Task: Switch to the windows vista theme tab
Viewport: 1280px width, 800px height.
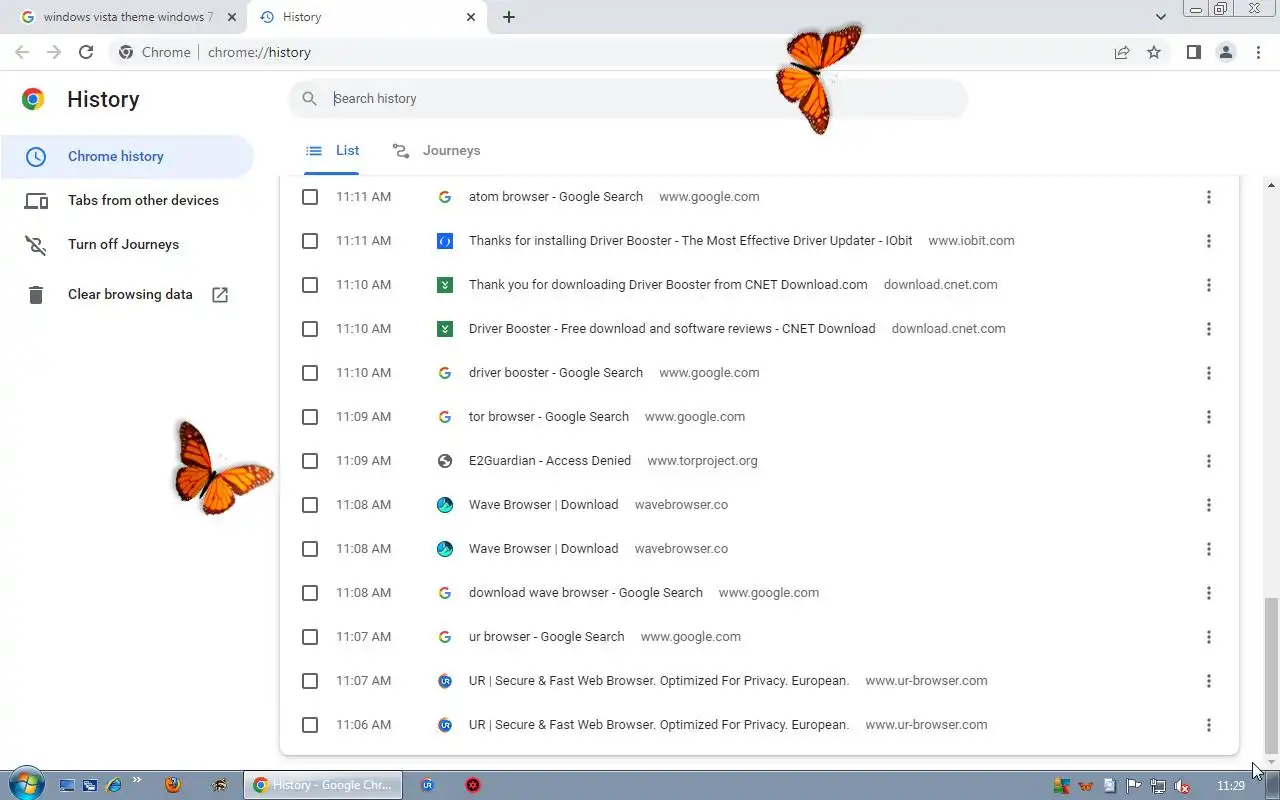Action: pos(126,17)
